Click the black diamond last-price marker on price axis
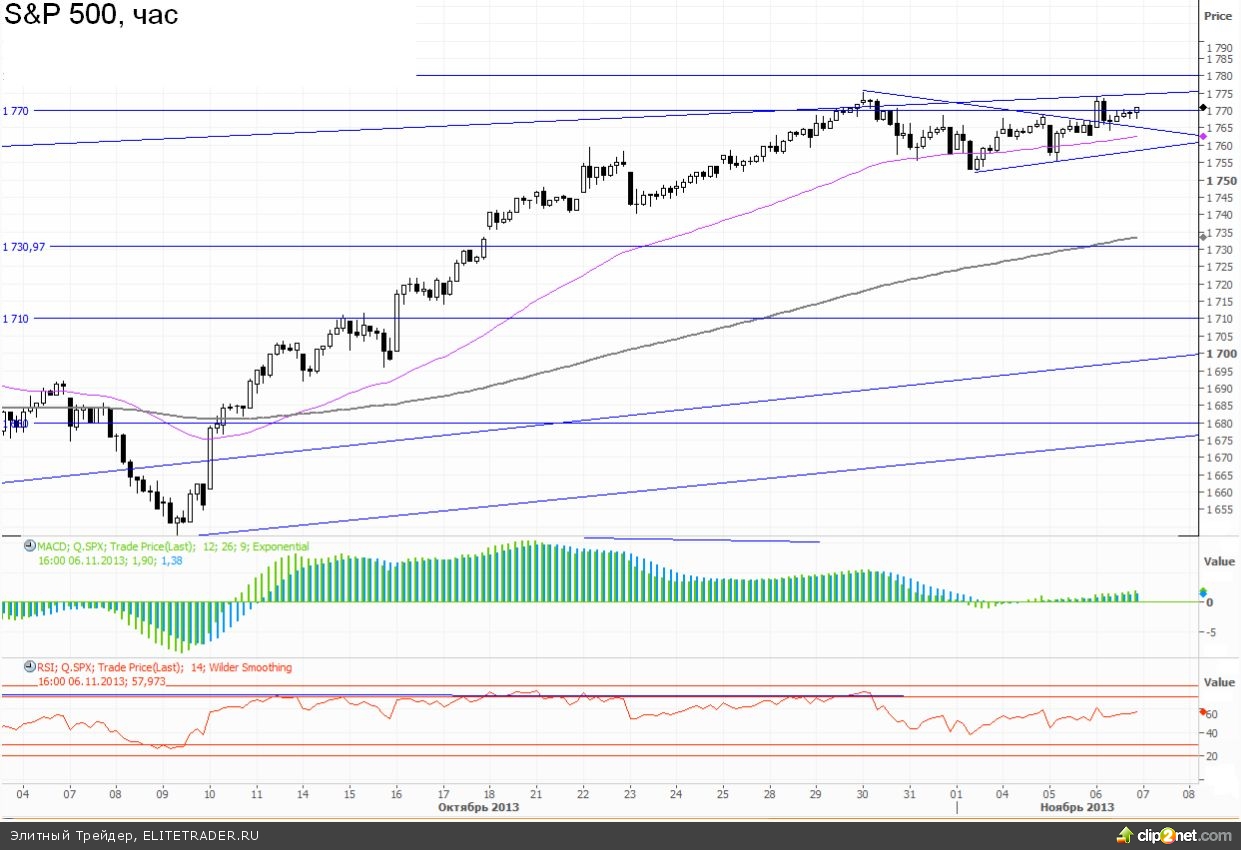 click(1203, 109)
